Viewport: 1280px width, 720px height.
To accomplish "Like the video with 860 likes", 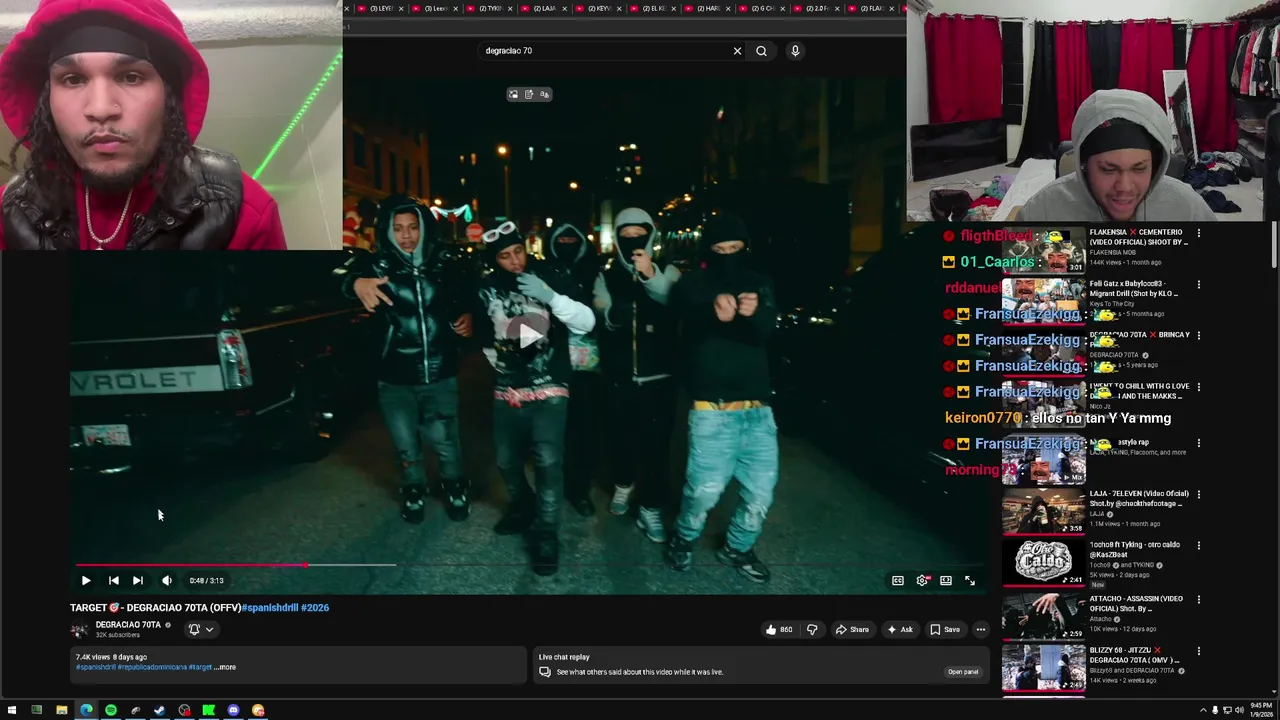I will point(779,629).
